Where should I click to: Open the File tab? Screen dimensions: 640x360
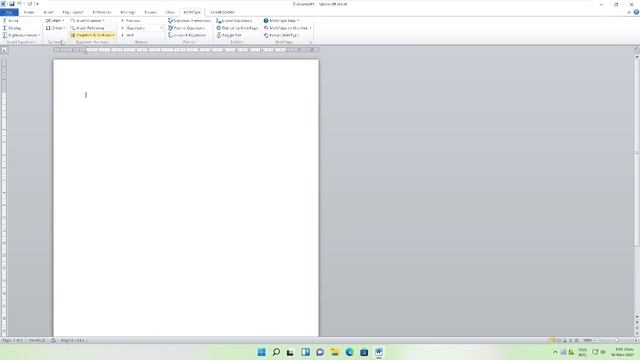point(9,12)
